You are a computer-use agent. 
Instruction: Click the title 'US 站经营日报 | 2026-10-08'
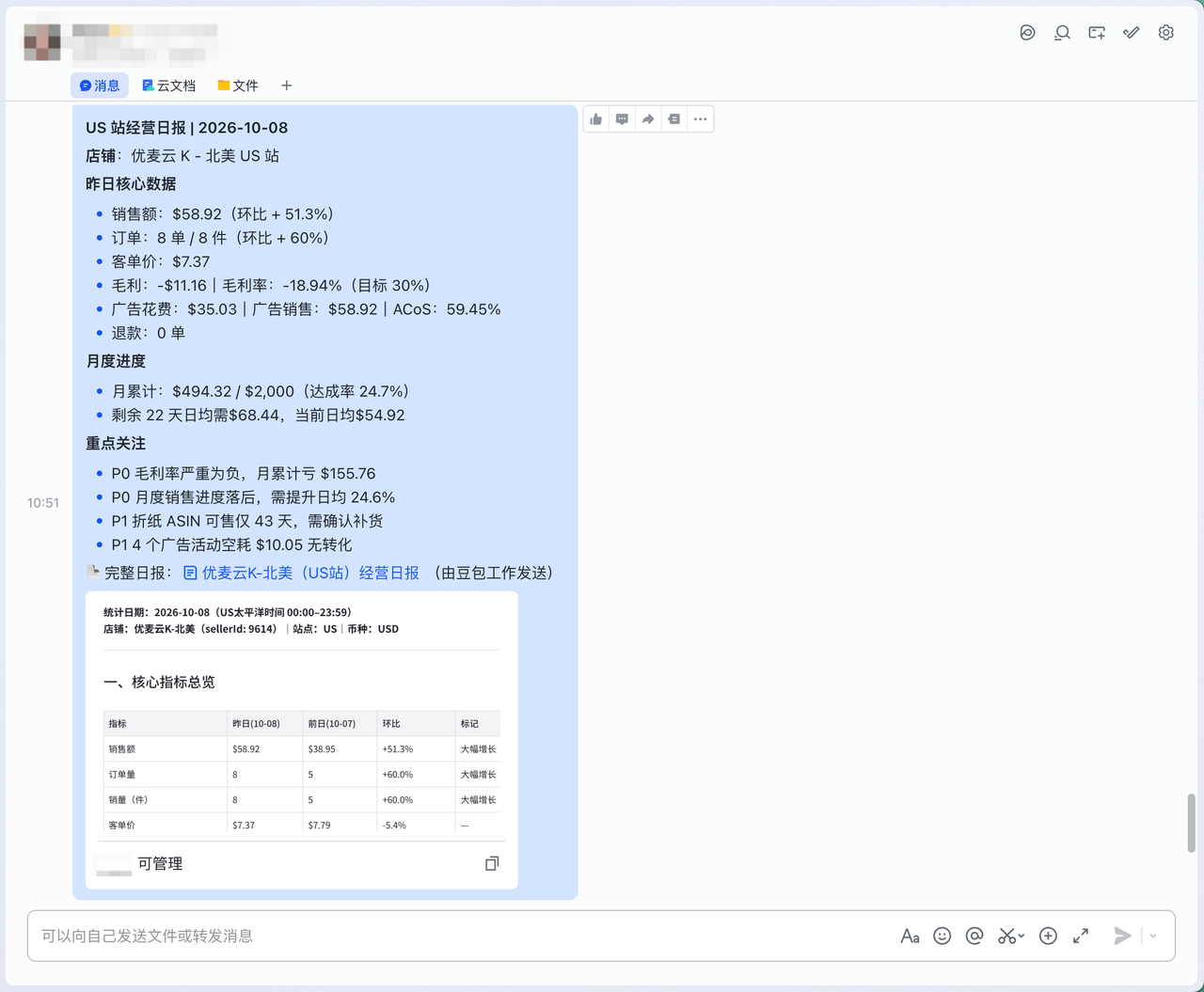(187, 128)
